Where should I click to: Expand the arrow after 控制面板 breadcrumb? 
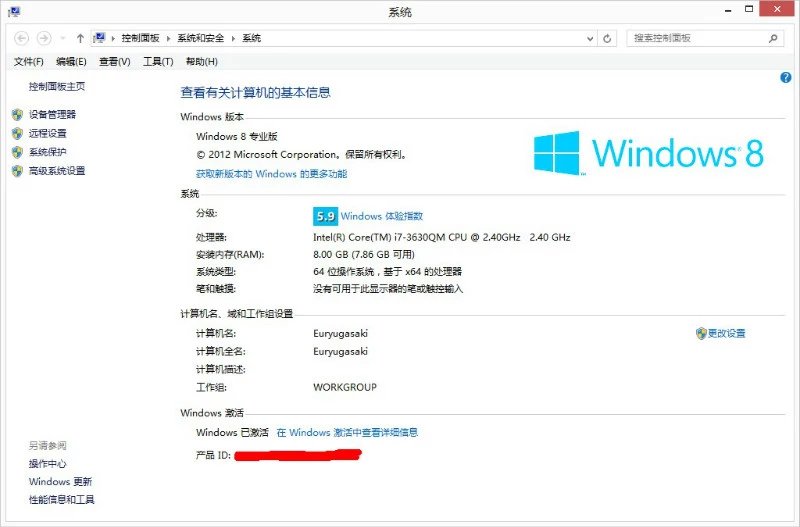(171, 38)
